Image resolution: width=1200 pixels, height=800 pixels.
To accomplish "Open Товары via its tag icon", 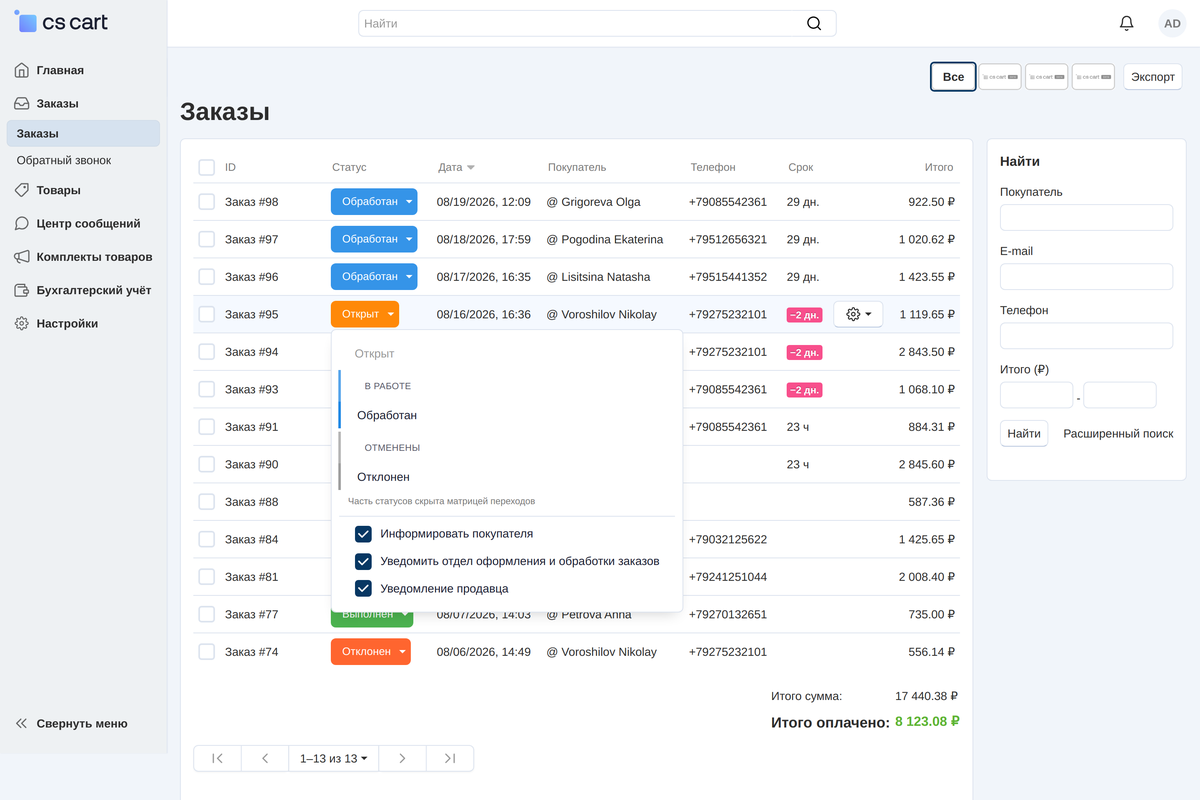I will coord(22,190).
